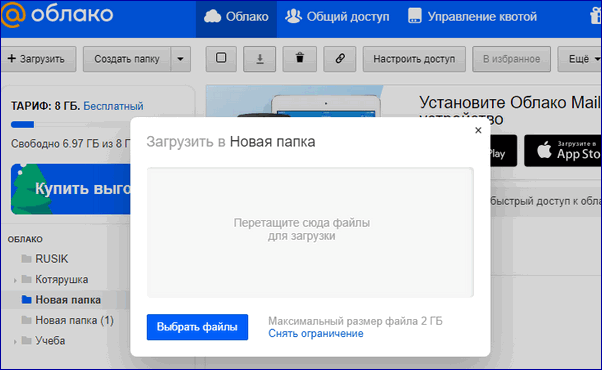Viewport: 602px width, 370px height.
Task: Open the Общий доступ tab
Action: (x=337, y=17)
